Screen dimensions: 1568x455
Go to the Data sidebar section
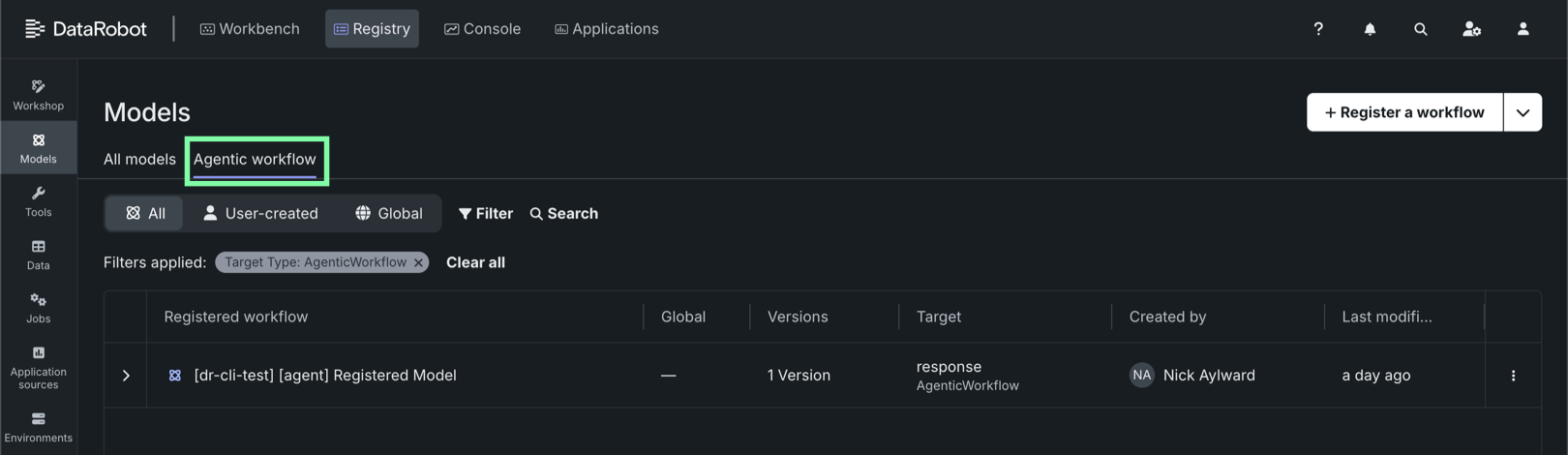coord(39,255)
